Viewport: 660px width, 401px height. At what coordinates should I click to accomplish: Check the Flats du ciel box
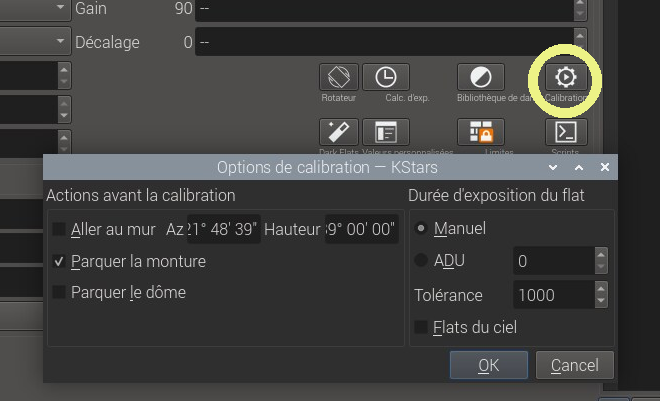coord(422,327)
